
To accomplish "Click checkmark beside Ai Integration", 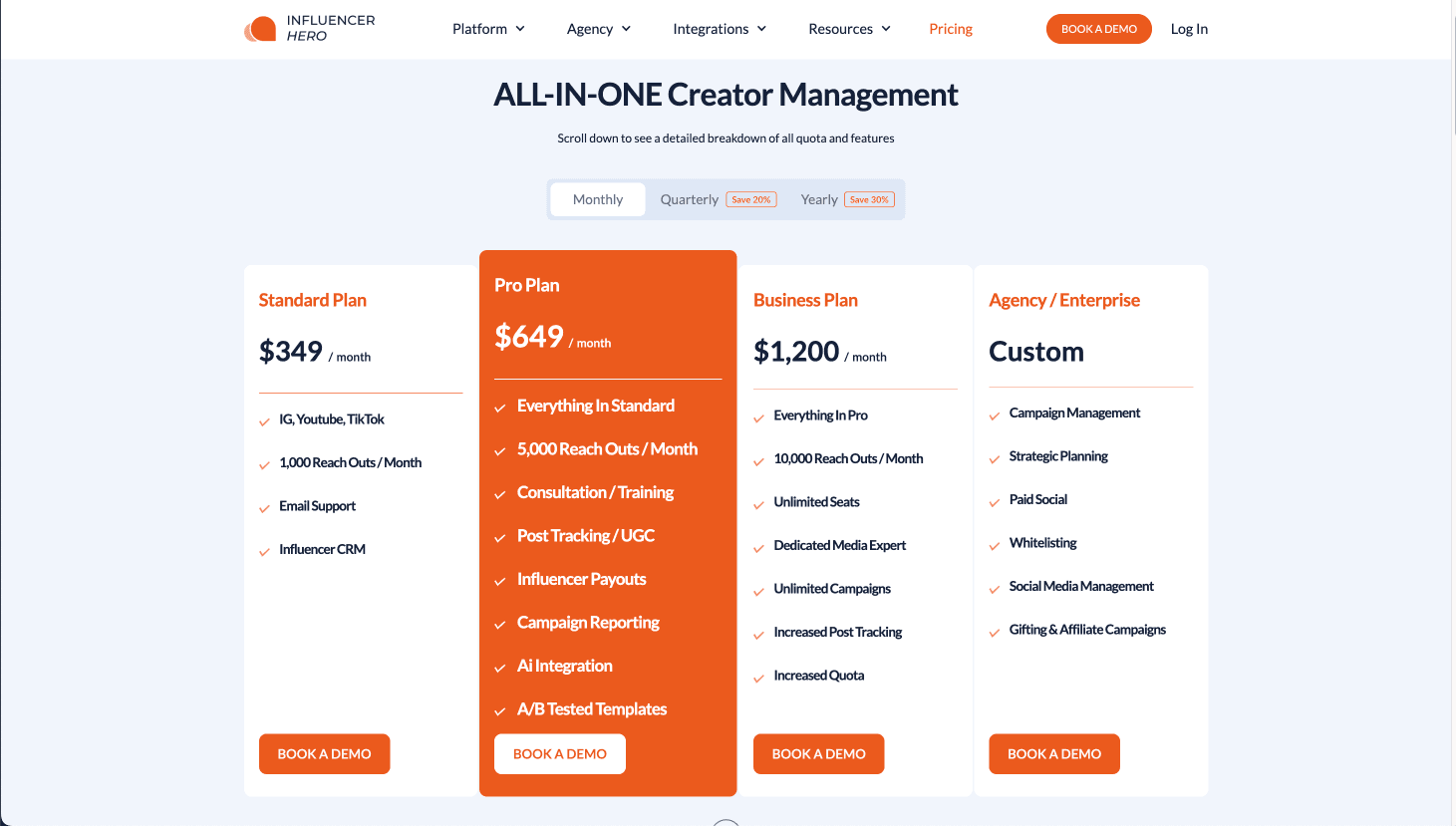I will pos(500,668).
